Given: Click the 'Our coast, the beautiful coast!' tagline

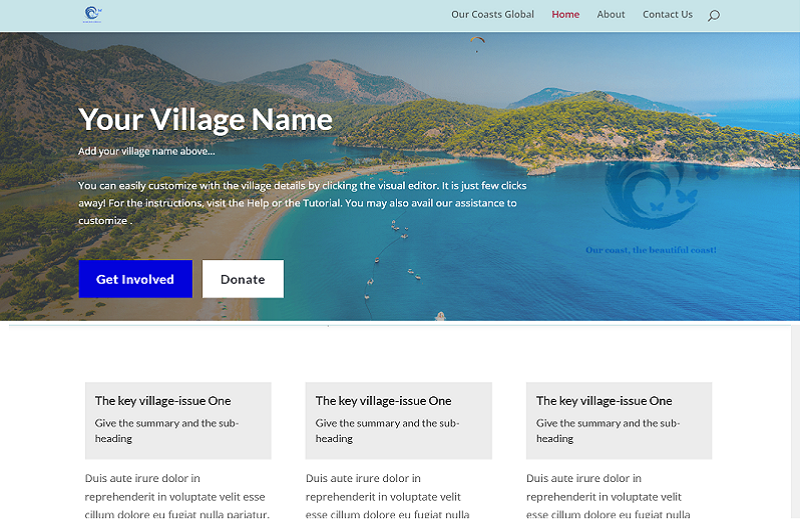Looking at the screenshot, I should coord(650,250).
